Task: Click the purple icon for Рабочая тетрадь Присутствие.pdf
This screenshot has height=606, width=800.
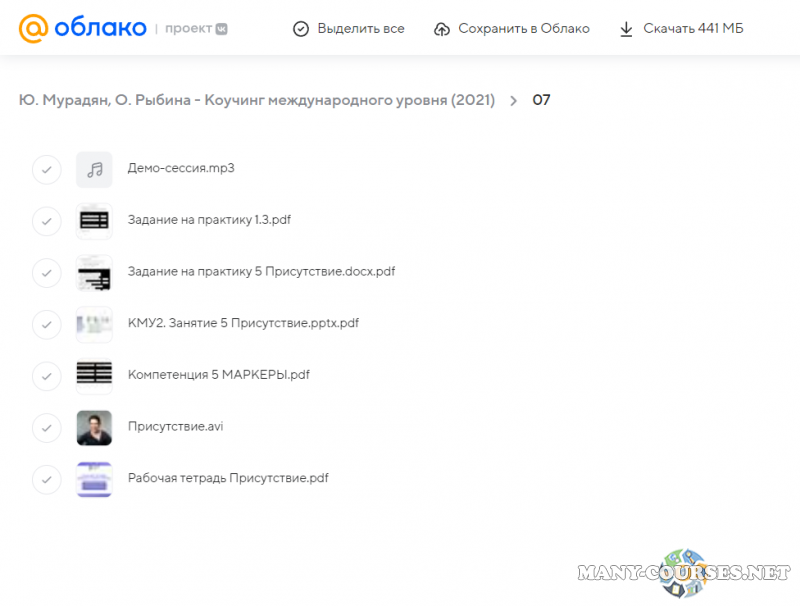Action: (94, 479)
